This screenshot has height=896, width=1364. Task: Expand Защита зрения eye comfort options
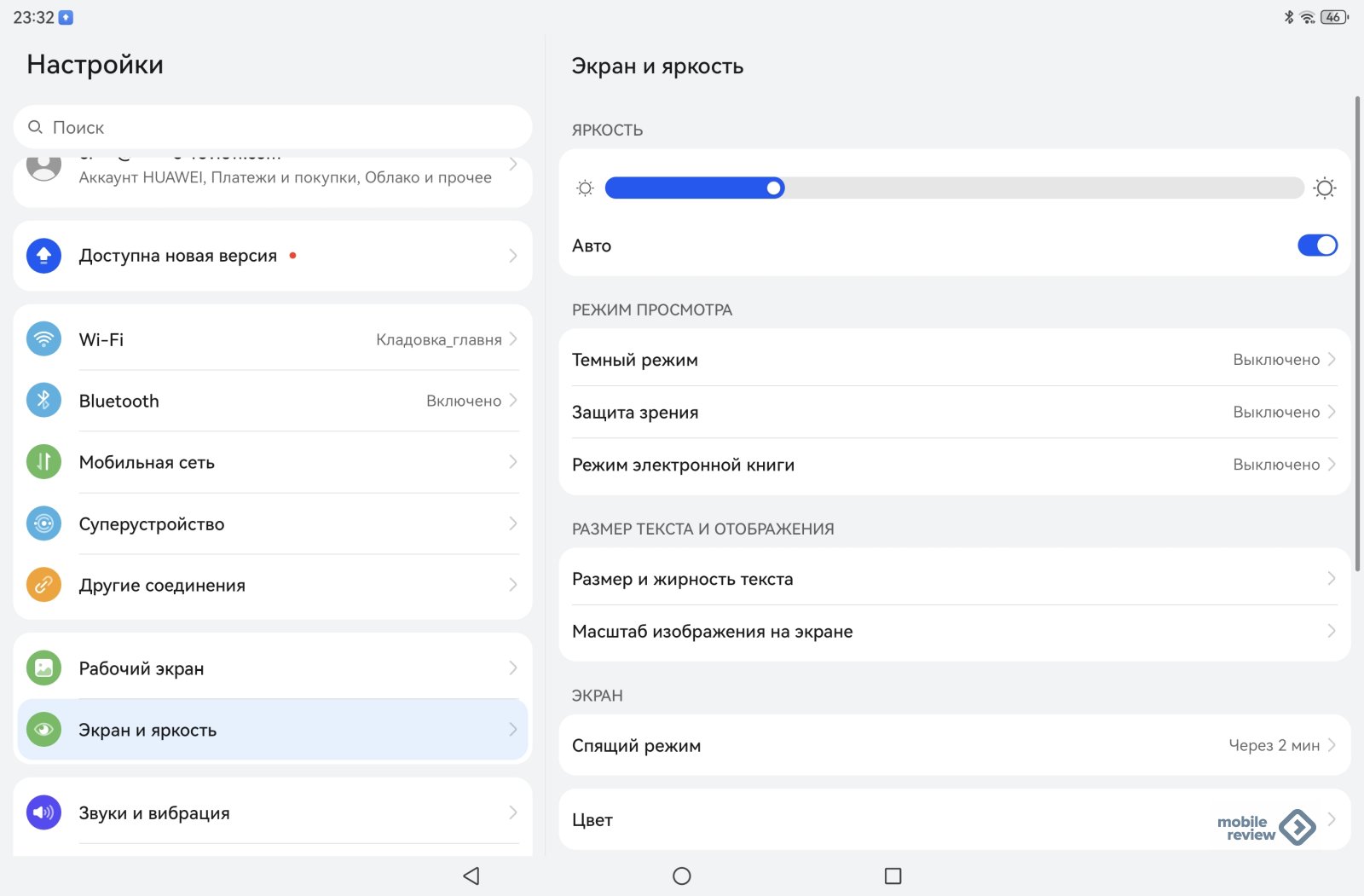(x=953, y=413)
